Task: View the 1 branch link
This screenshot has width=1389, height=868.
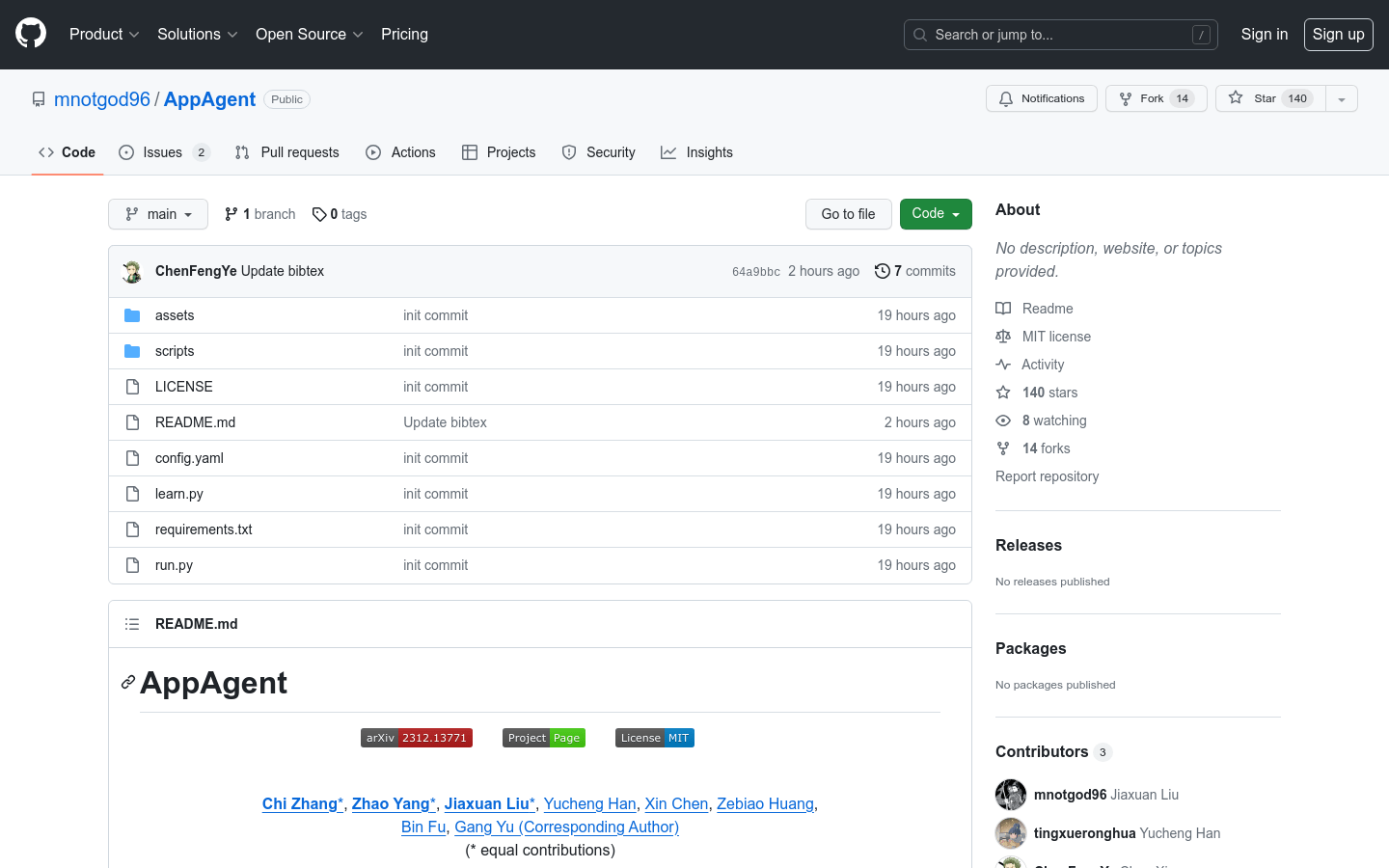Action: 260,214
